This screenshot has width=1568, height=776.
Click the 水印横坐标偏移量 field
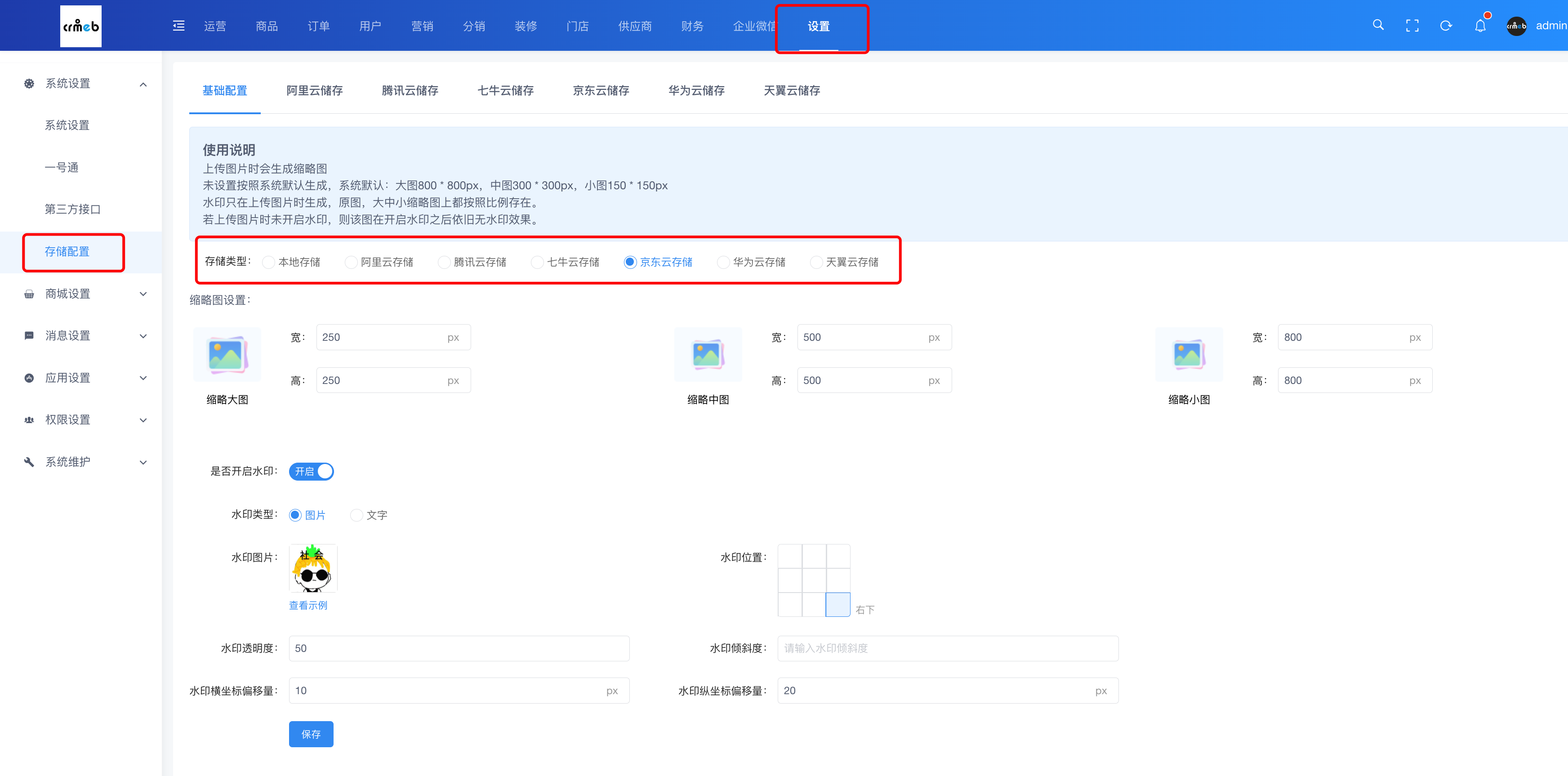point(459,691)
